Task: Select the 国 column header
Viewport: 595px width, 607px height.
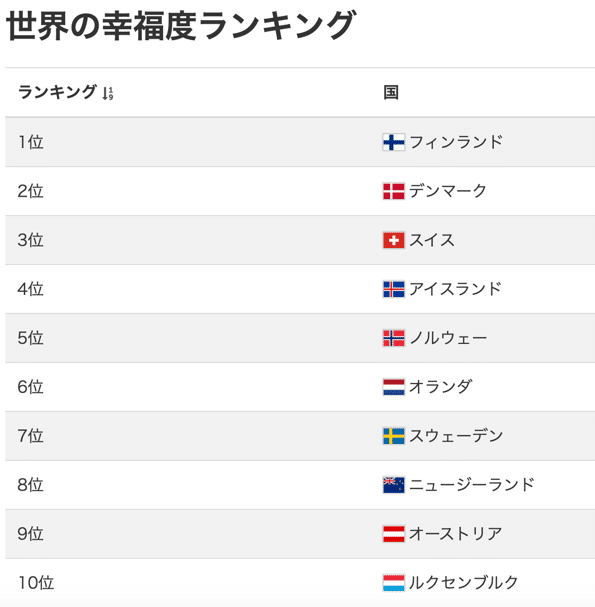Action: 391,93
